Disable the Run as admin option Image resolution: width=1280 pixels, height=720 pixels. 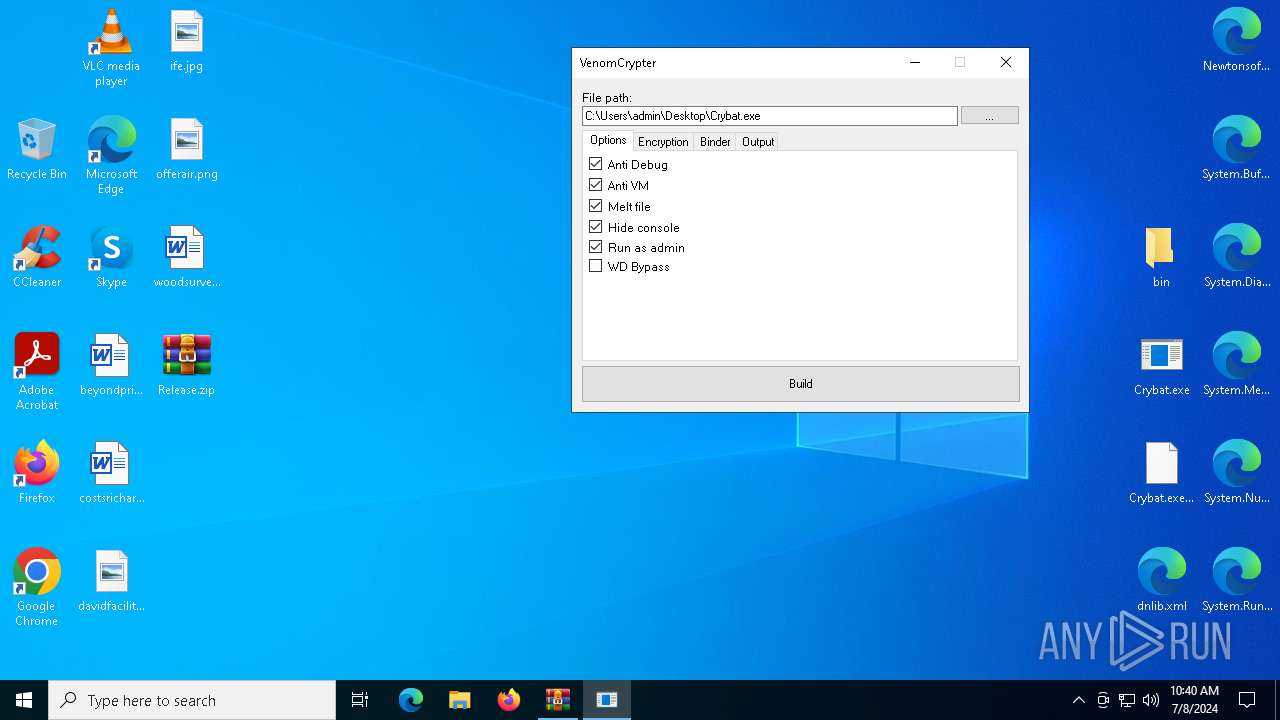coord(596,247)
